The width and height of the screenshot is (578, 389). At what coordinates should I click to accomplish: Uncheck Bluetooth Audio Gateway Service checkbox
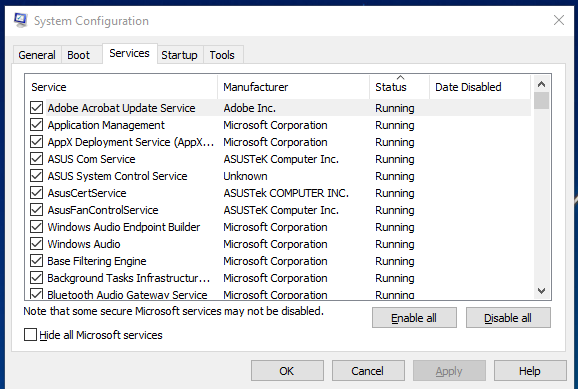(x=36, y=294)
